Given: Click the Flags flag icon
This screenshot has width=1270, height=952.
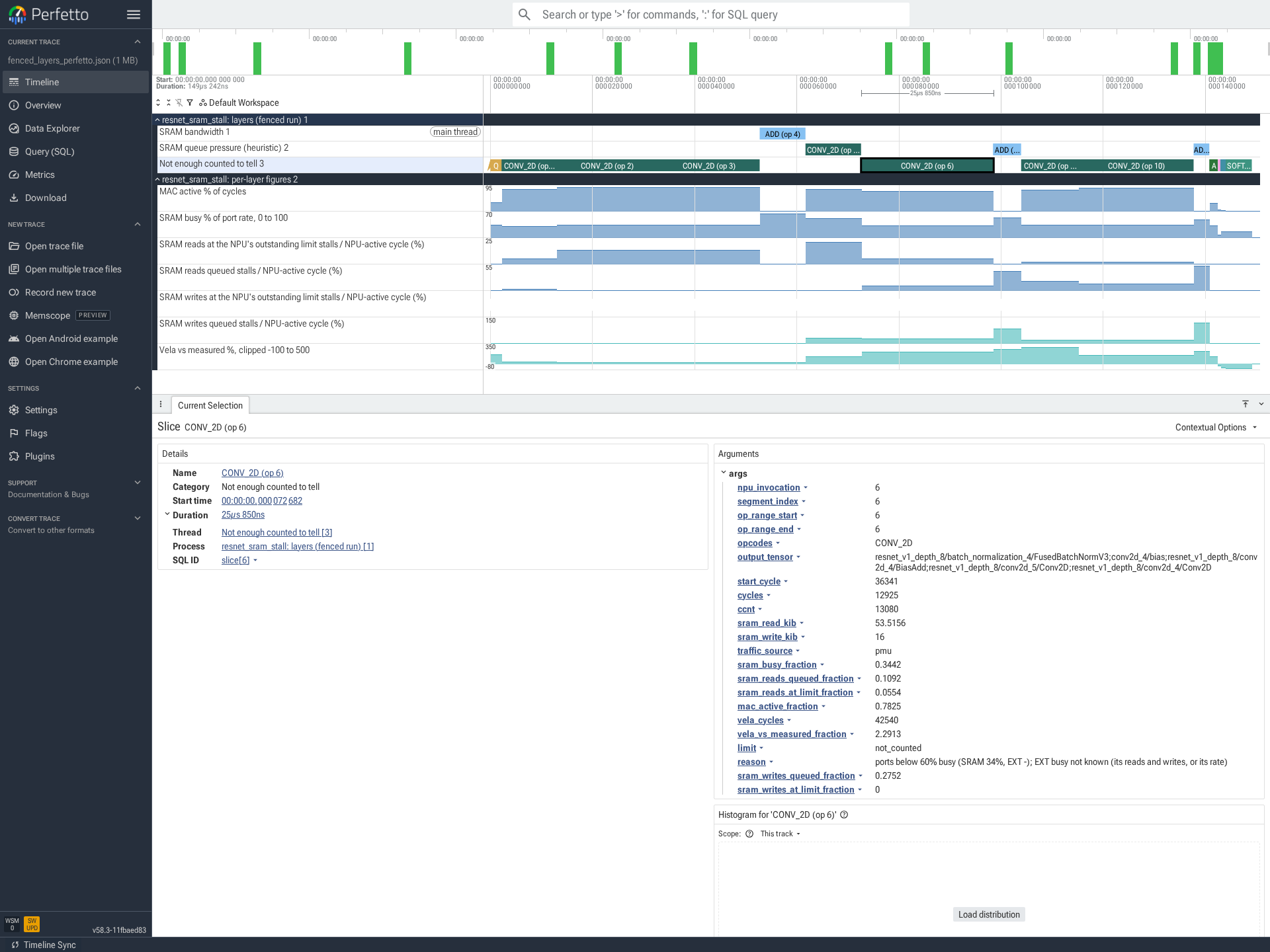Looking at the screenshot, I should point(14,433).
